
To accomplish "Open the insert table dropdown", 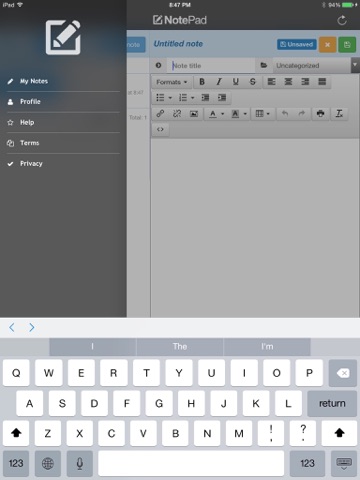I will point(263,114).
